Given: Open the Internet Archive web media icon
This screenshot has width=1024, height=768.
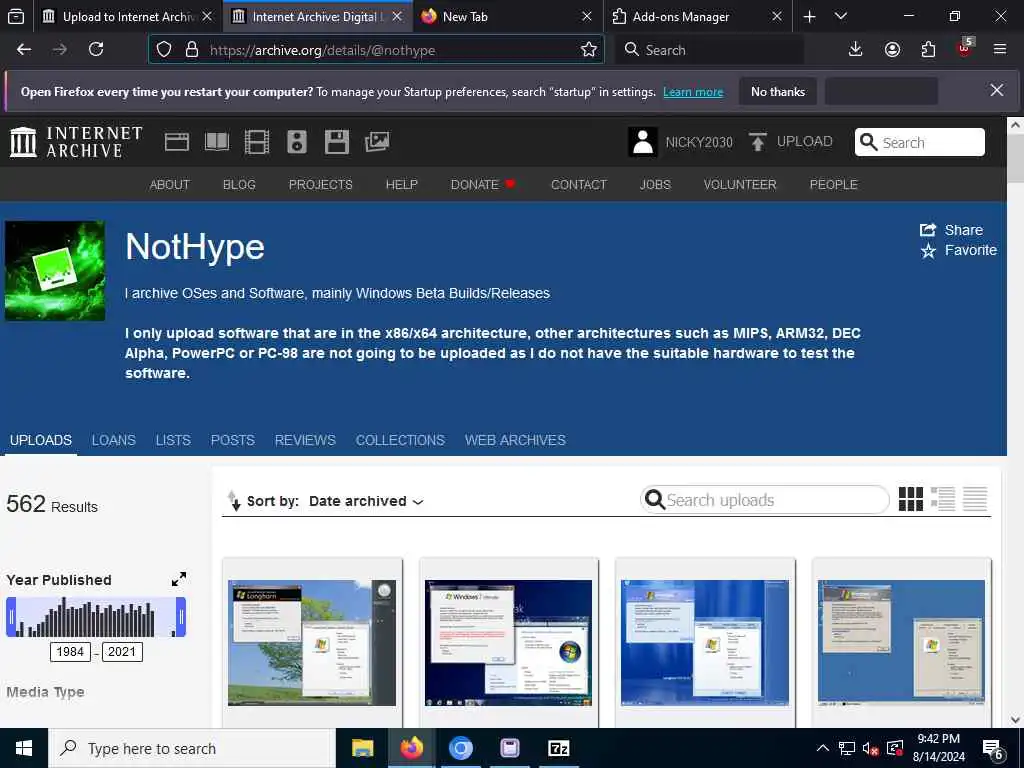Looking at the screenshot, I should (x=176, y=142).
